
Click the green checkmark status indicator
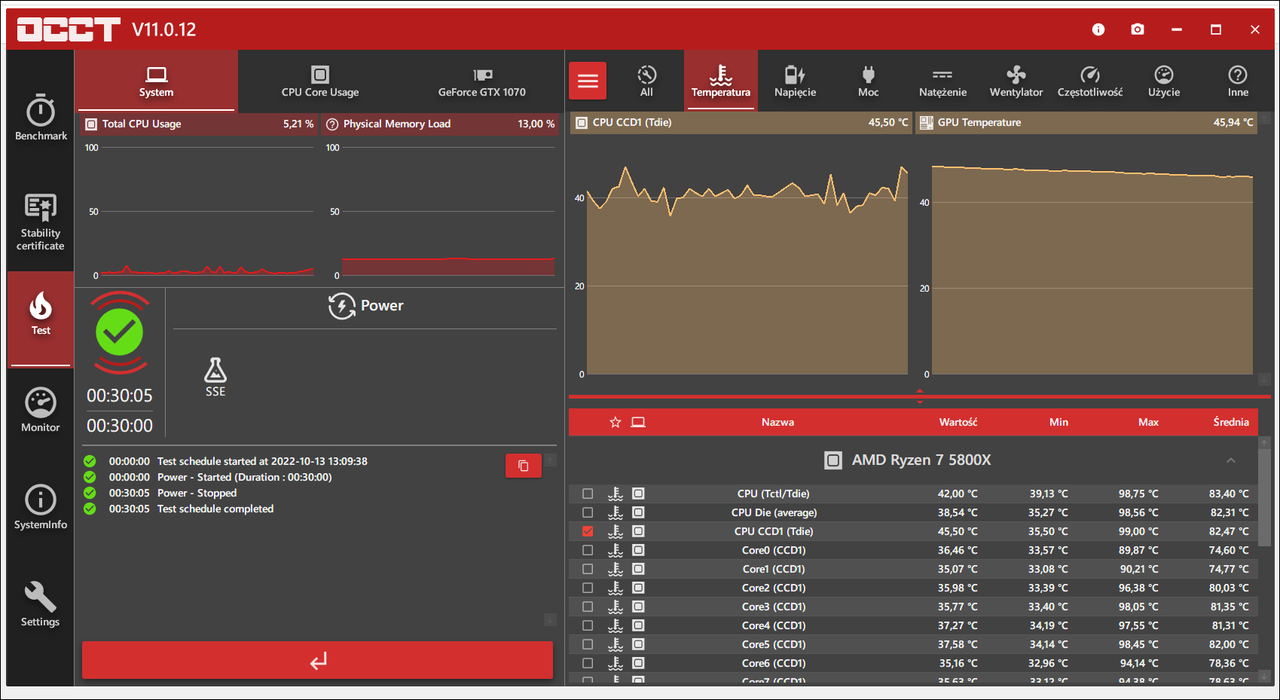(120, 332)
